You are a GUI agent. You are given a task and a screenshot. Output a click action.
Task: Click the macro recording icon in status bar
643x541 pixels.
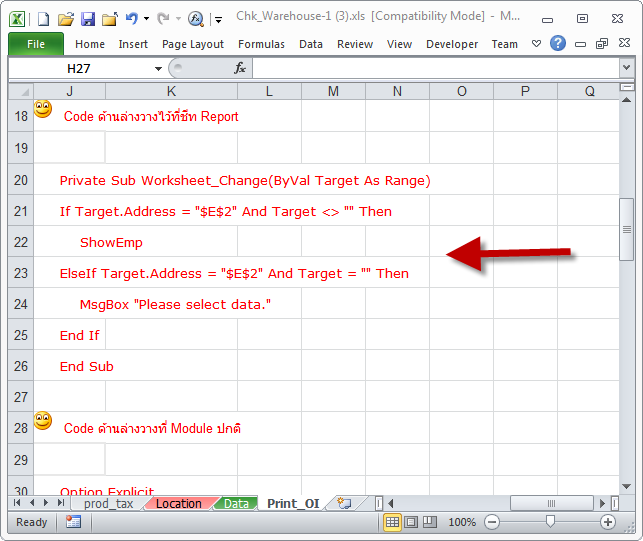coord(73,522)
